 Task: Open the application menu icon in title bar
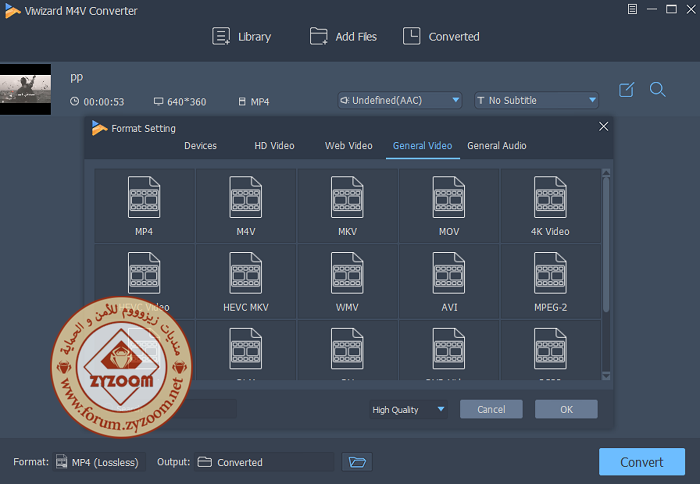point(632,9)
